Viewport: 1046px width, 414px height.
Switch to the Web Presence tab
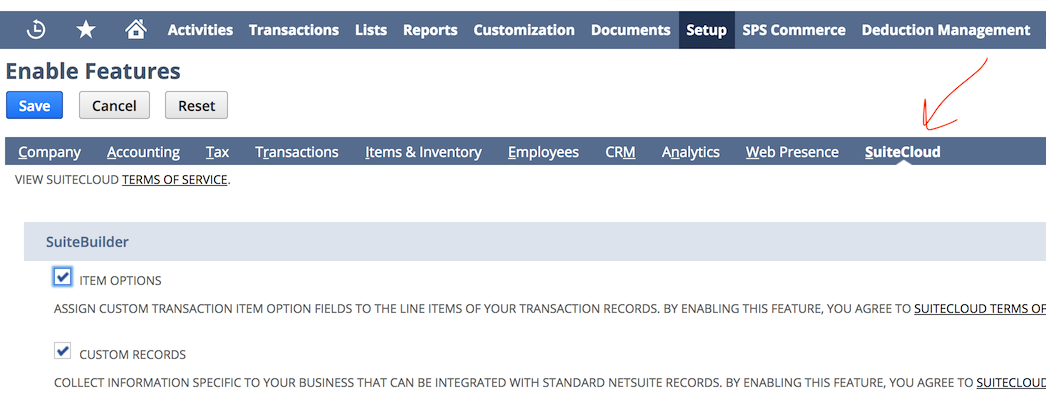pos(792,152)
